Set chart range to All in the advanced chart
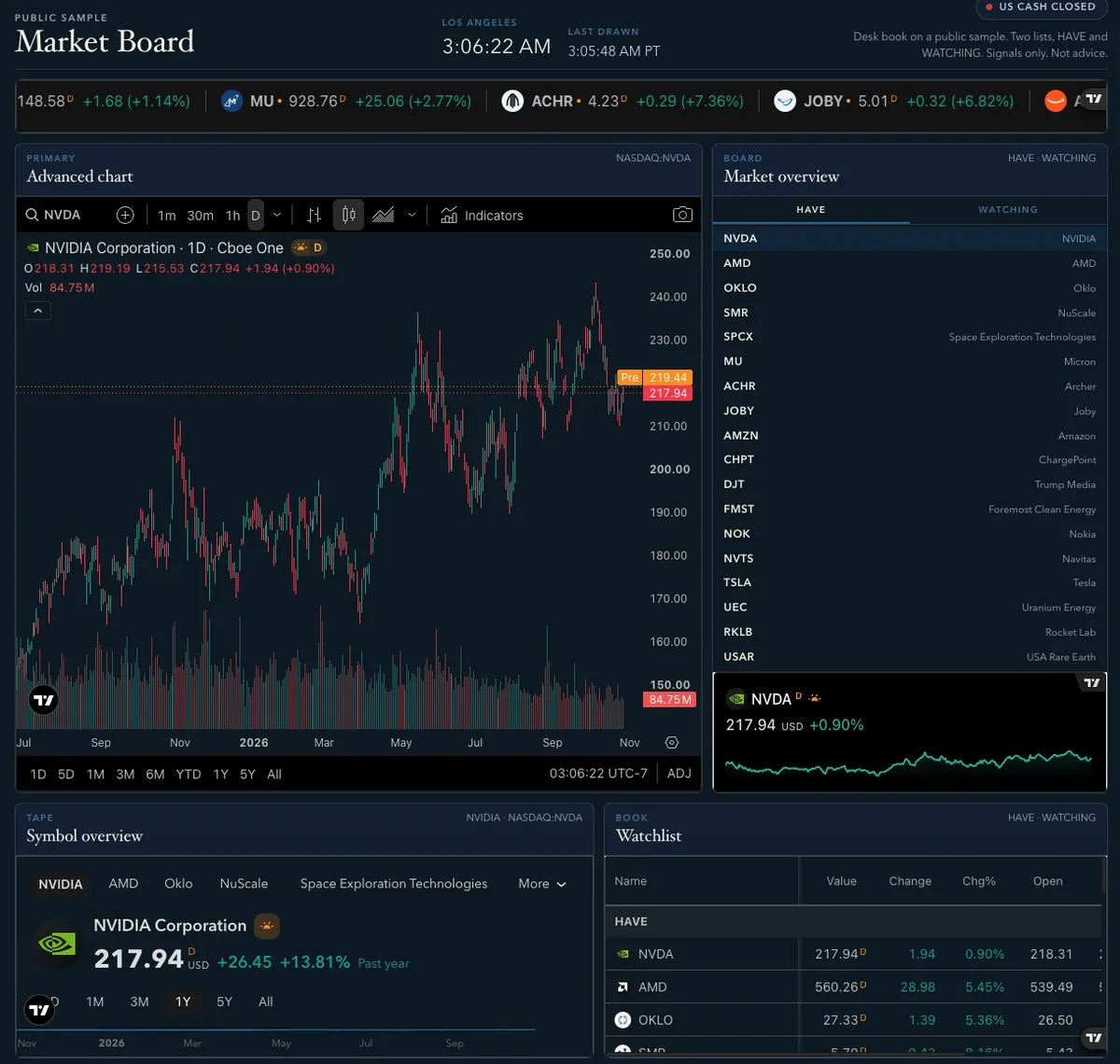 coord(274,774)
